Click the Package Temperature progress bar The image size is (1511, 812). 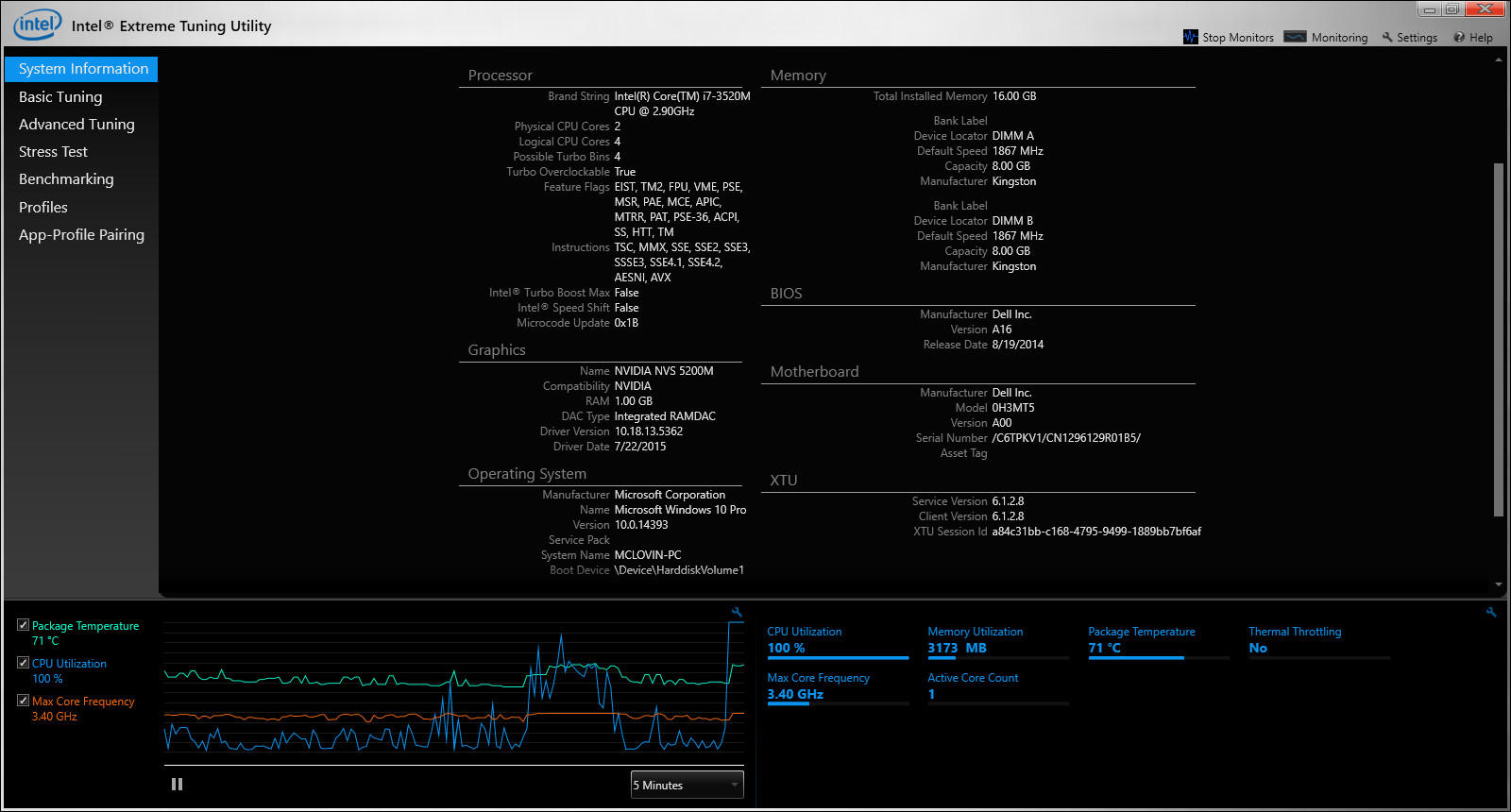pyautogui.click(x=1158, y=658)
